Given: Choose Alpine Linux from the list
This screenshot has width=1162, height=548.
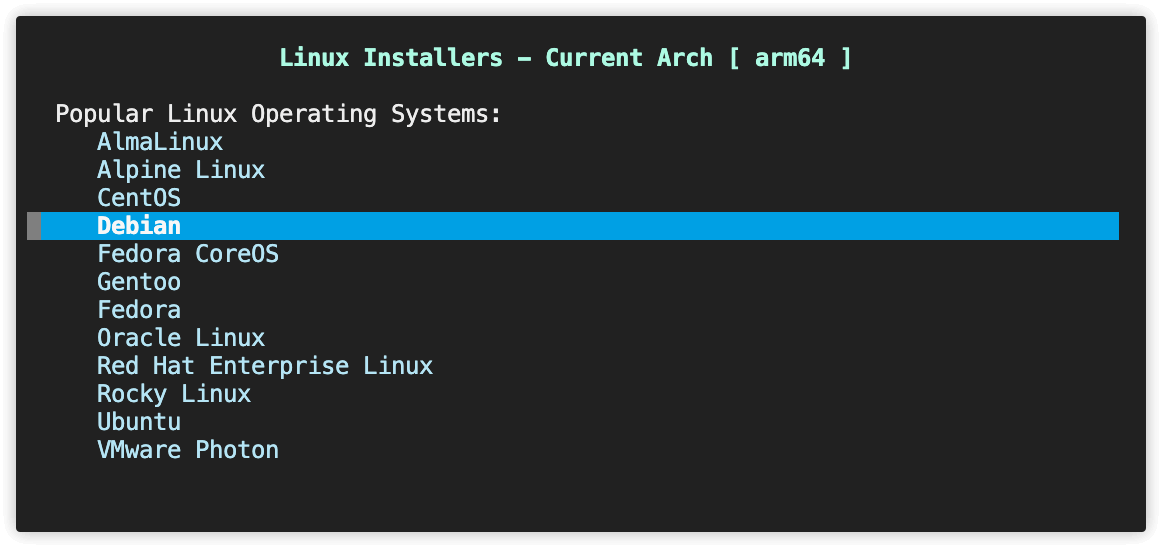Looking at the screenshot, I should coord(181,170).
